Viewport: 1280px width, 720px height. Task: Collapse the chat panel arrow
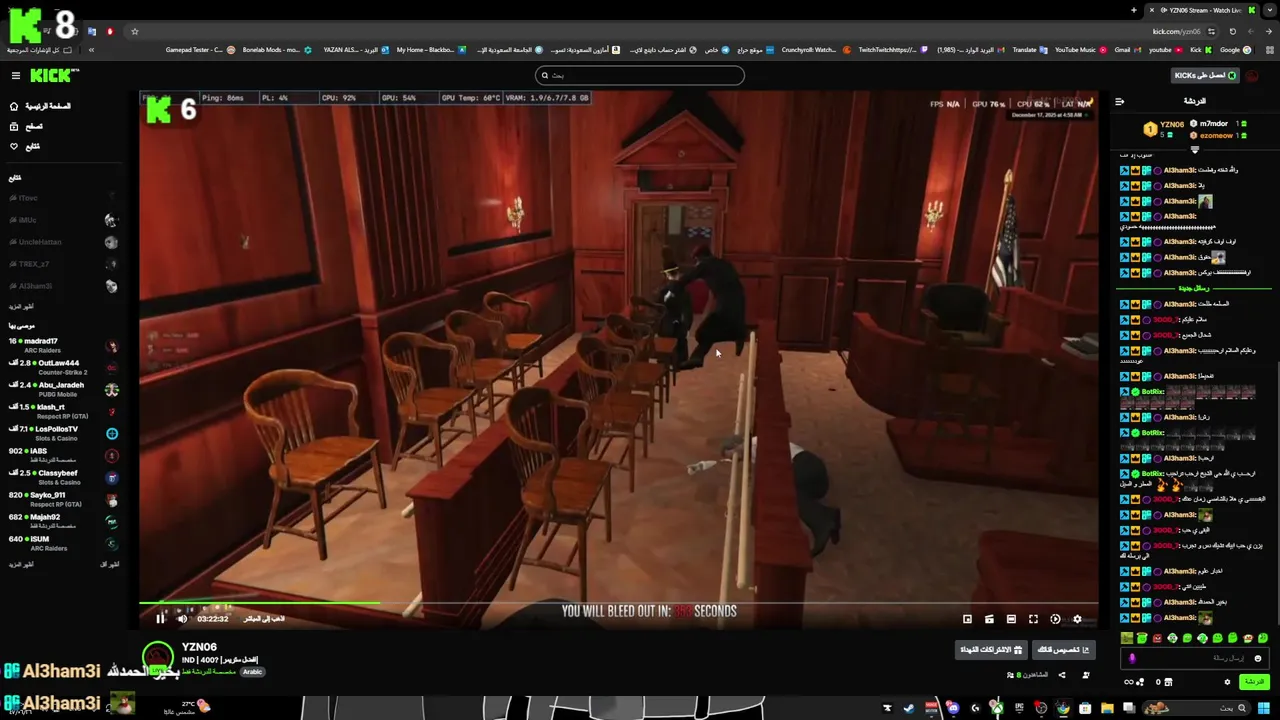click(1119, 101)
